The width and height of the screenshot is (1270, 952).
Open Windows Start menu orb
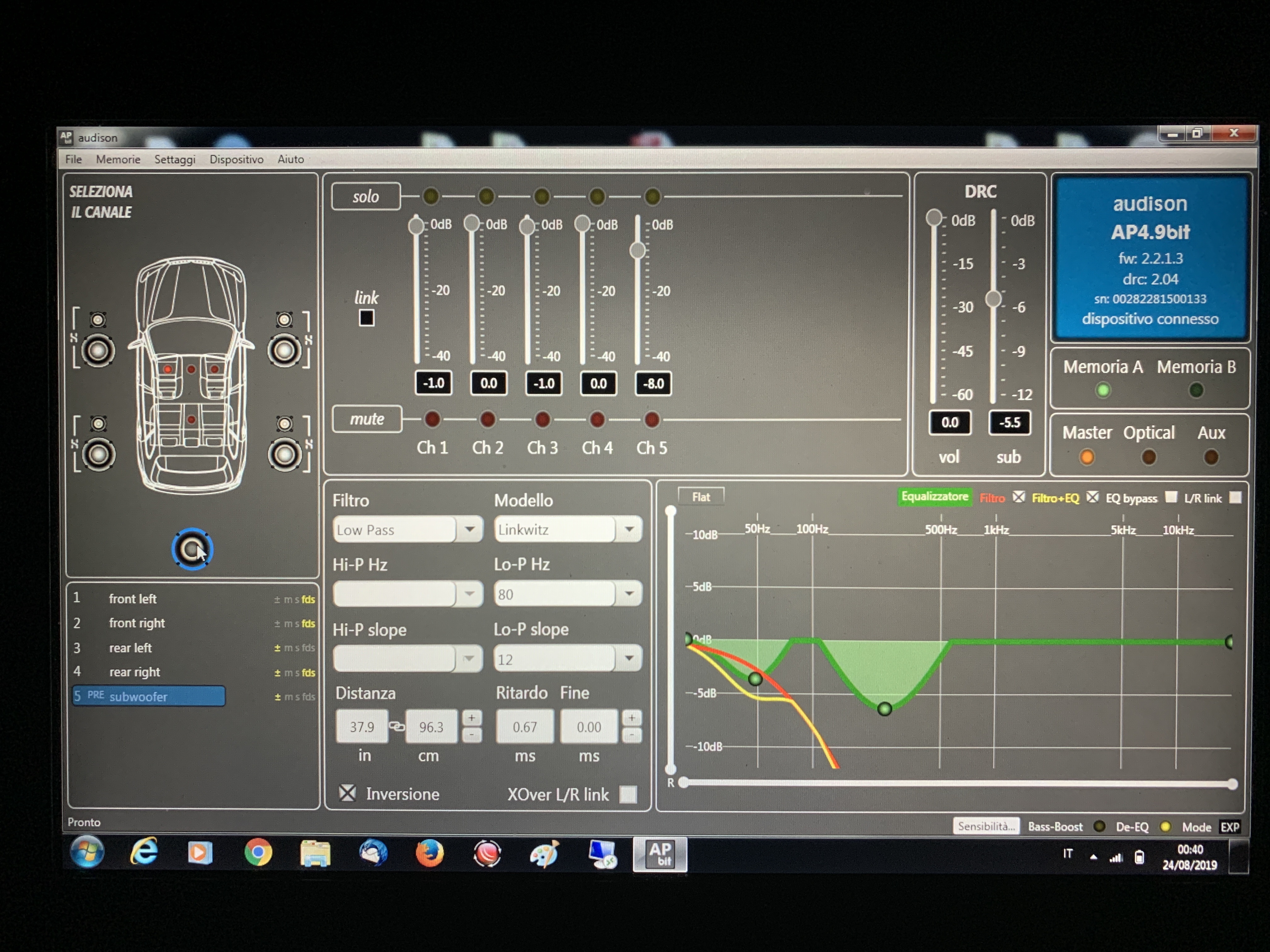point(87,852)
